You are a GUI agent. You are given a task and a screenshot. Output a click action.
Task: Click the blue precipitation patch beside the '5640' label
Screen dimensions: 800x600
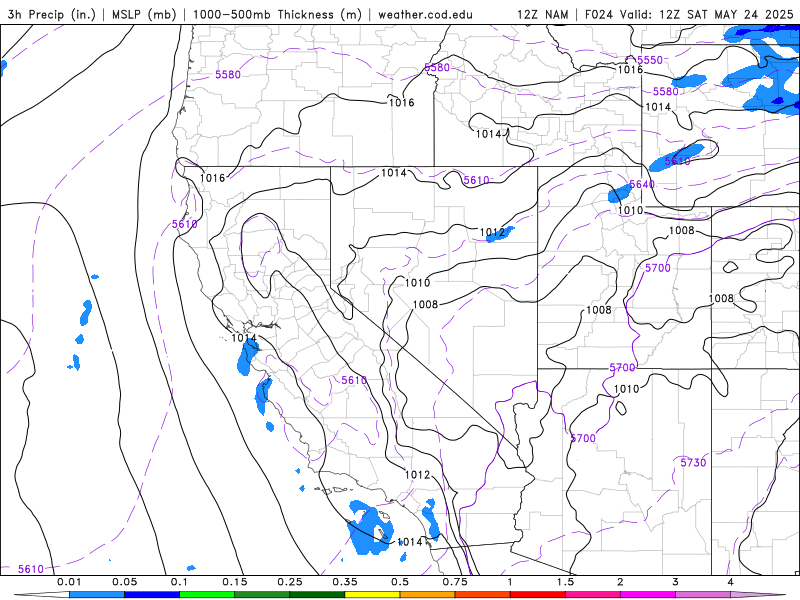pos(619,194)
